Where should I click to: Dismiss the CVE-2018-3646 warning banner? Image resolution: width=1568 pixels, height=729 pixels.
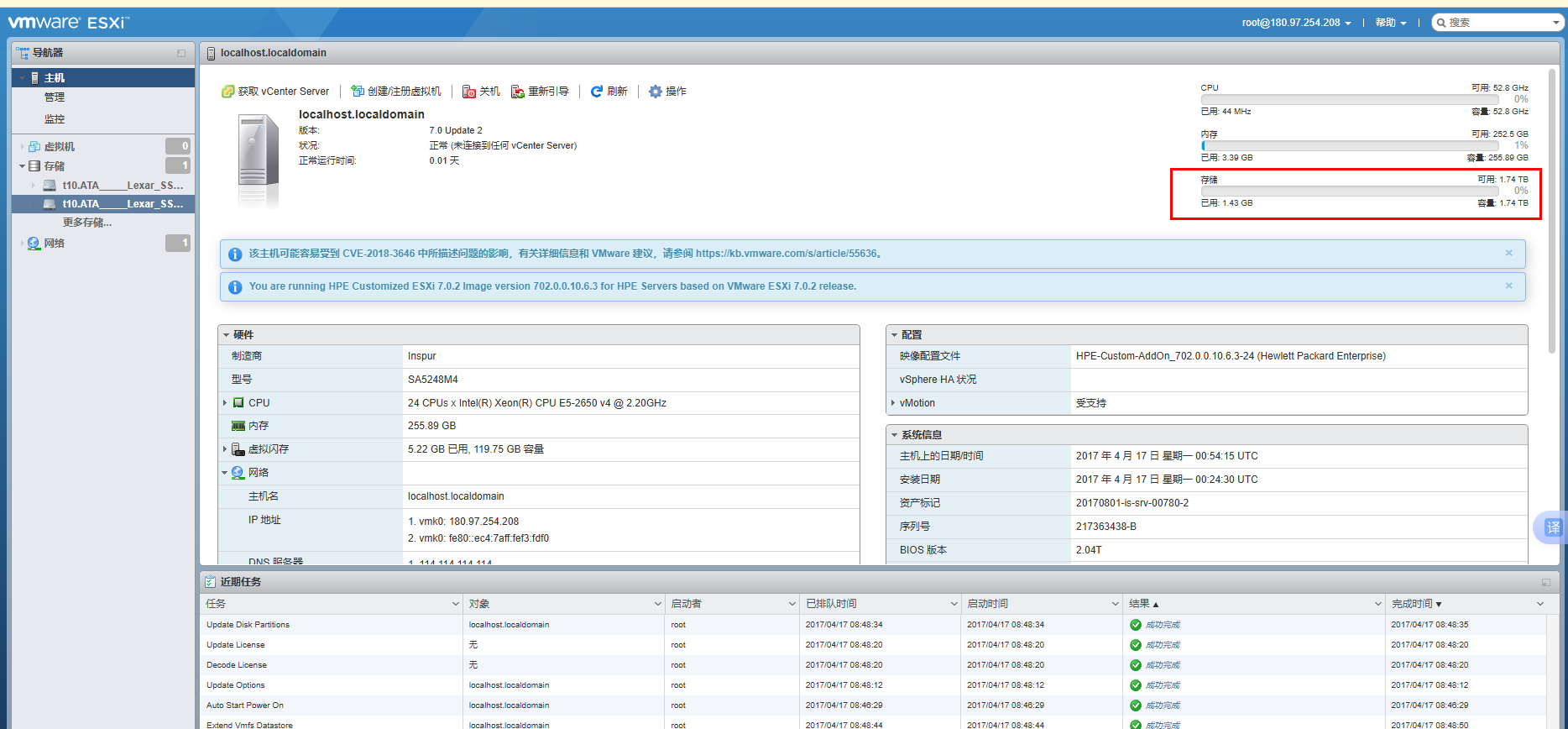click(1508, 253)
